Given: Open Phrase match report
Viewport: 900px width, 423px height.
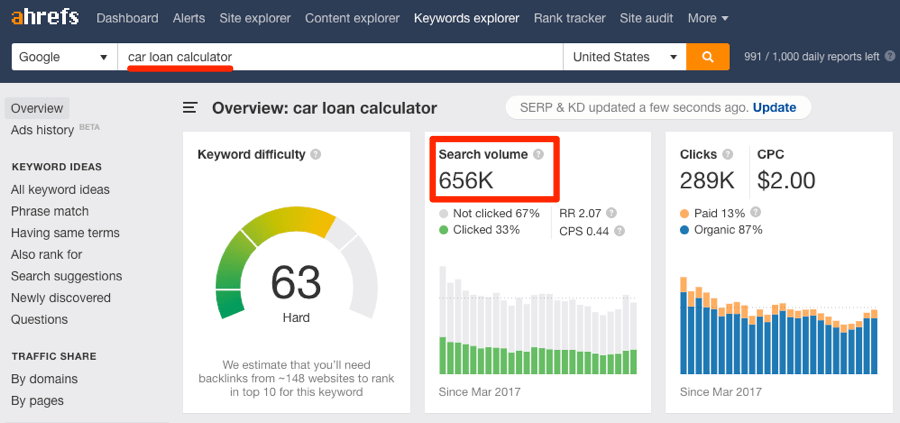Looking at the screenshot, I should pos(50,211).
